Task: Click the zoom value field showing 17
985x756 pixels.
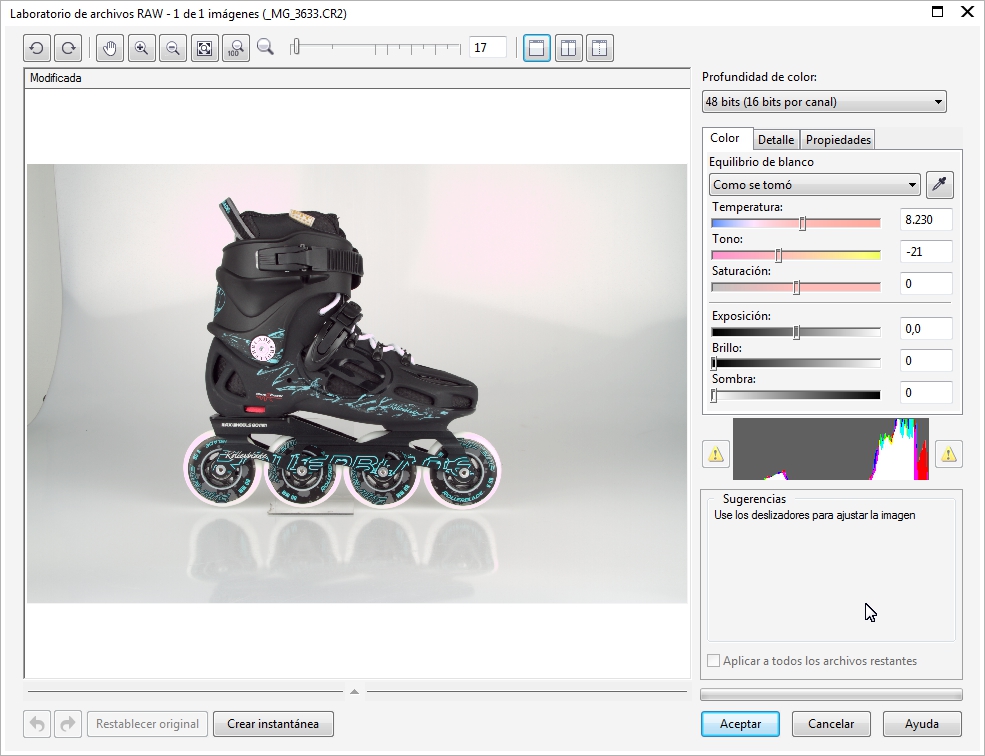Action: pyautogui.click(x=487, y=48)
